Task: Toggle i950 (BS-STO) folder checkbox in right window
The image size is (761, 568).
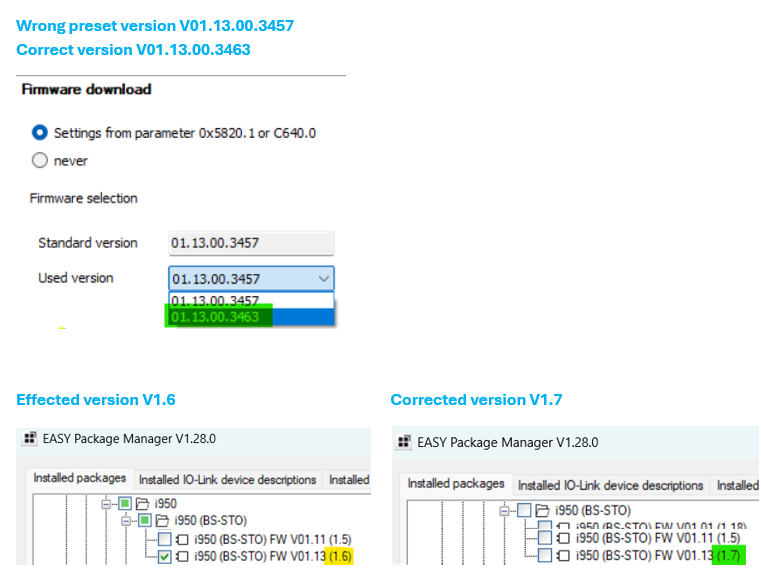Action: pyautogui.click(x=524, y=510)
